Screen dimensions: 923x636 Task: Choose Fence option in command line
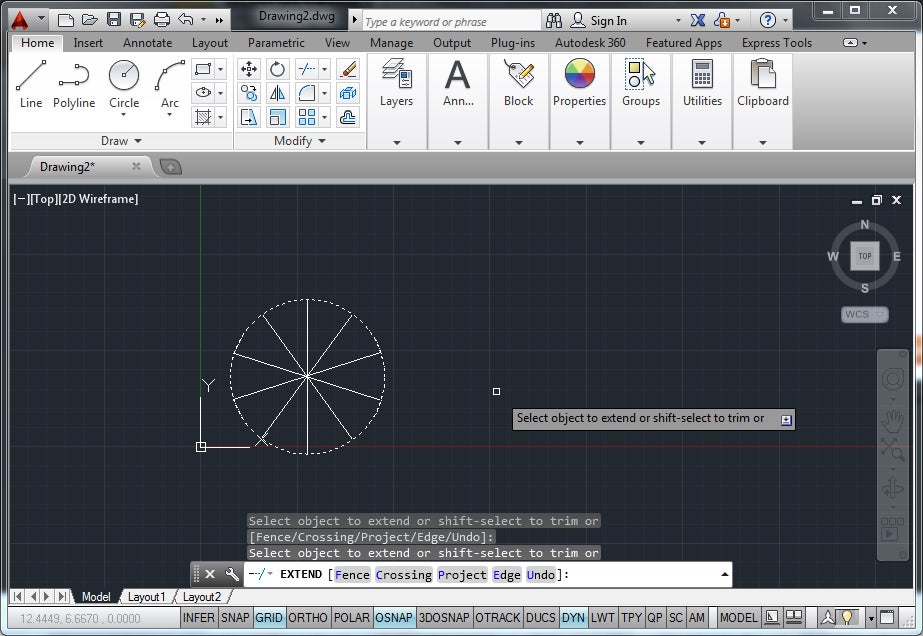pos(352,574)
